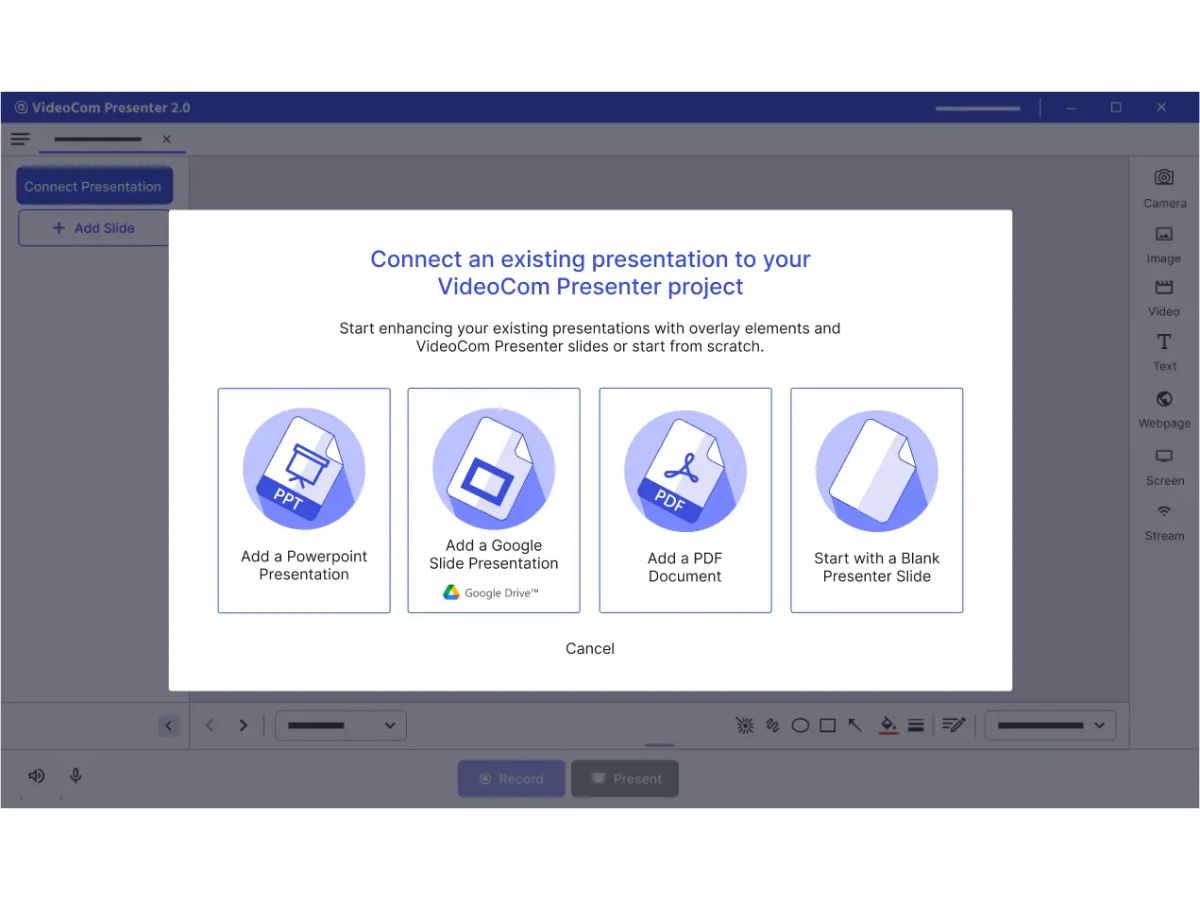Click the Google Drive logo
1200x900 pixels.
(452, 593)
